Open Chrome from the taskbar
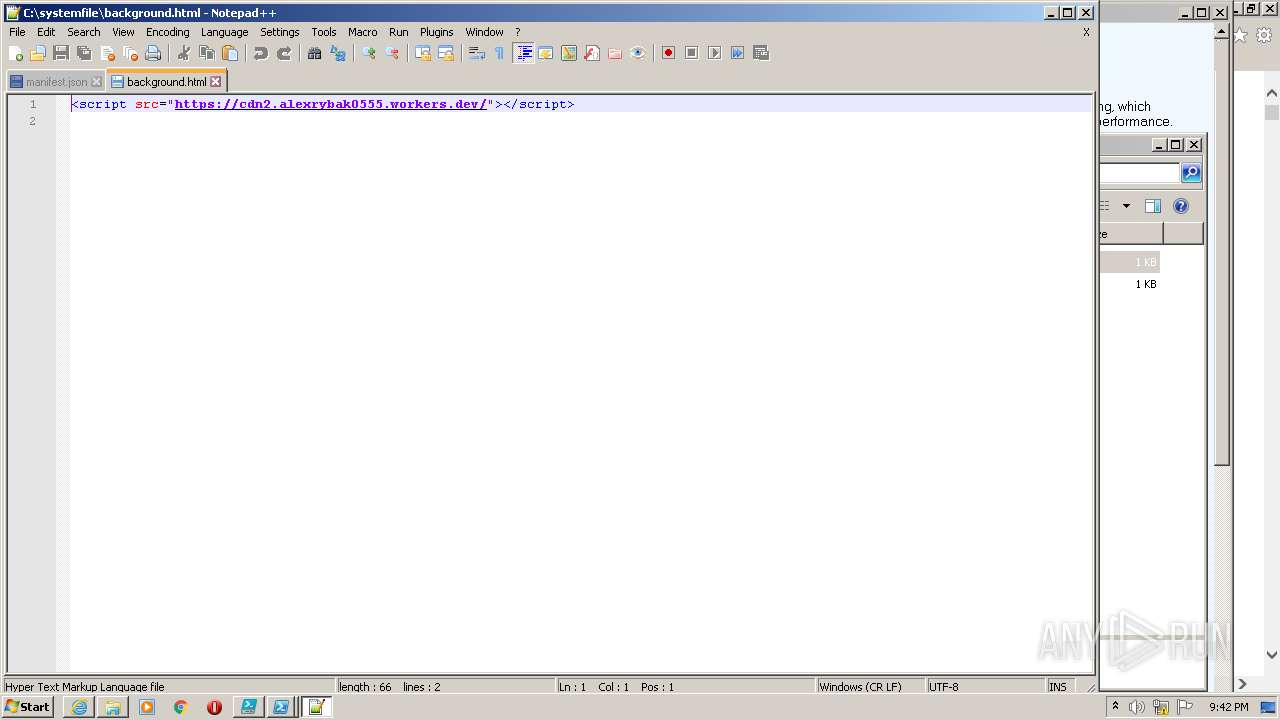The height and width of the screenshot is (720, 1280). tap(181, 707)
